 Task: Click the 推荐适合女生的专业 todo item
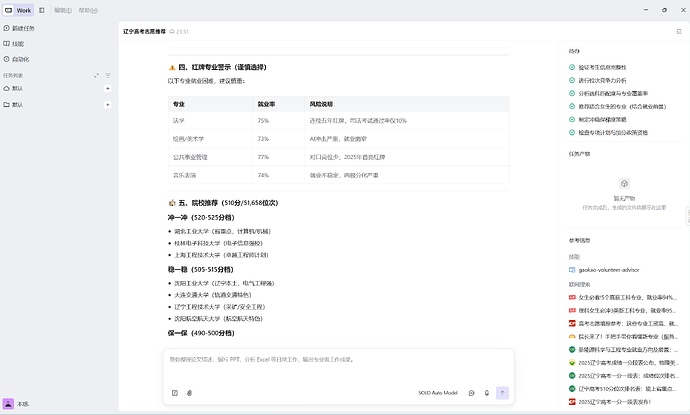(x=617, y=107)
